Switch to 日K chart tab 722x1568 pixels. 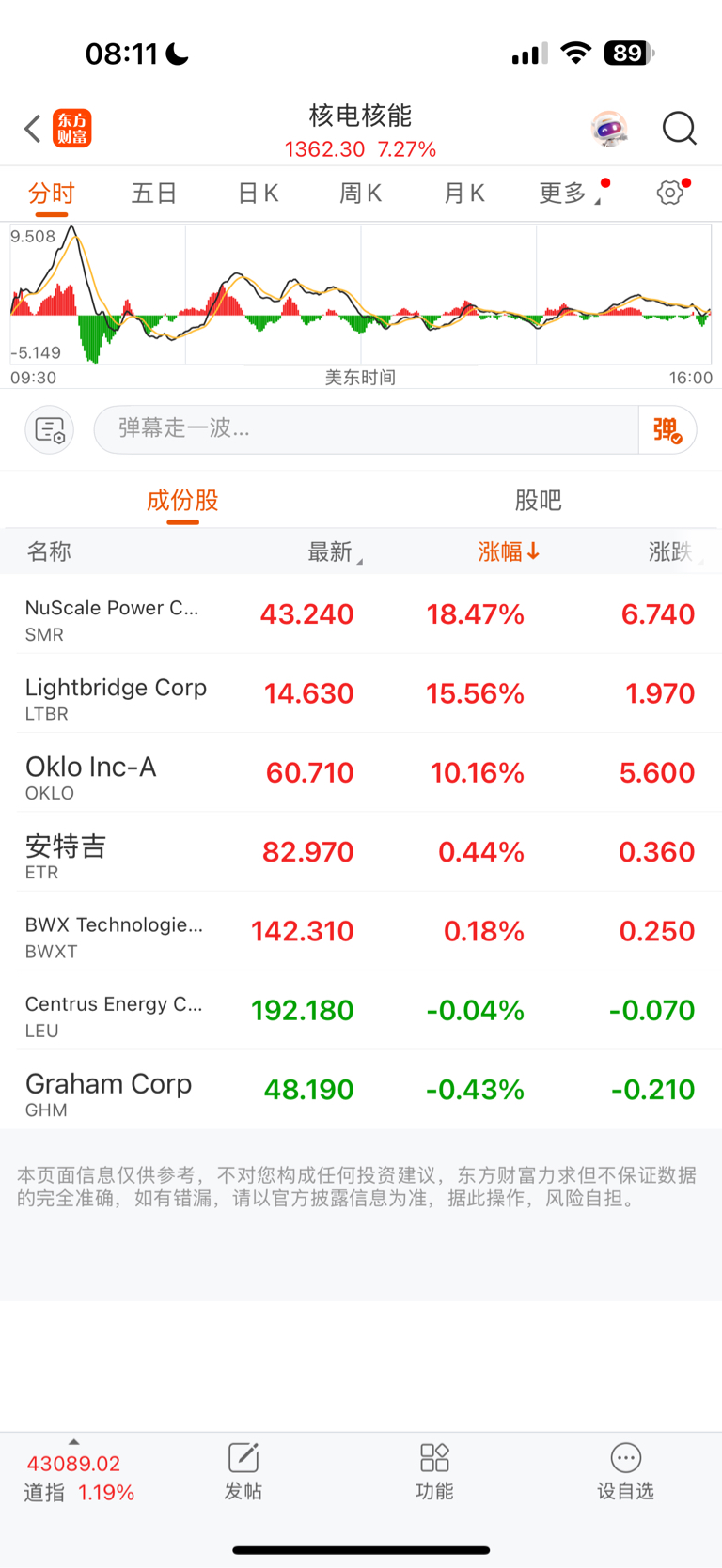pyautogui.click(x=258, y=194)
